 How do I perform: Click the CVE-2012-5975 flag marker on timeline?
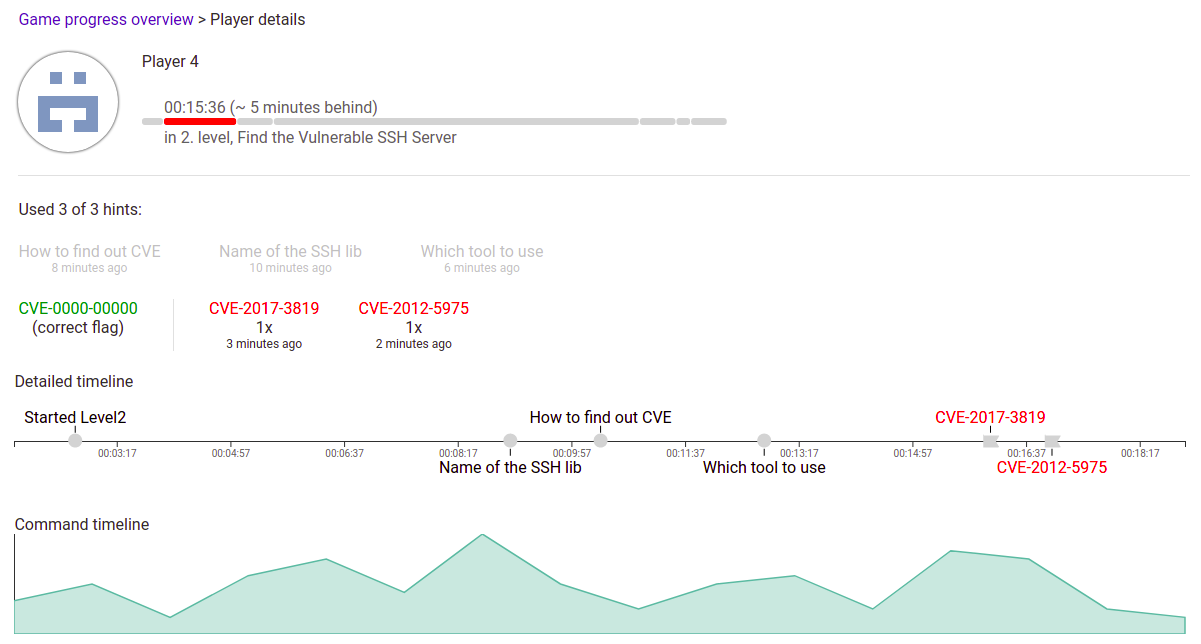click(1051, 440)
